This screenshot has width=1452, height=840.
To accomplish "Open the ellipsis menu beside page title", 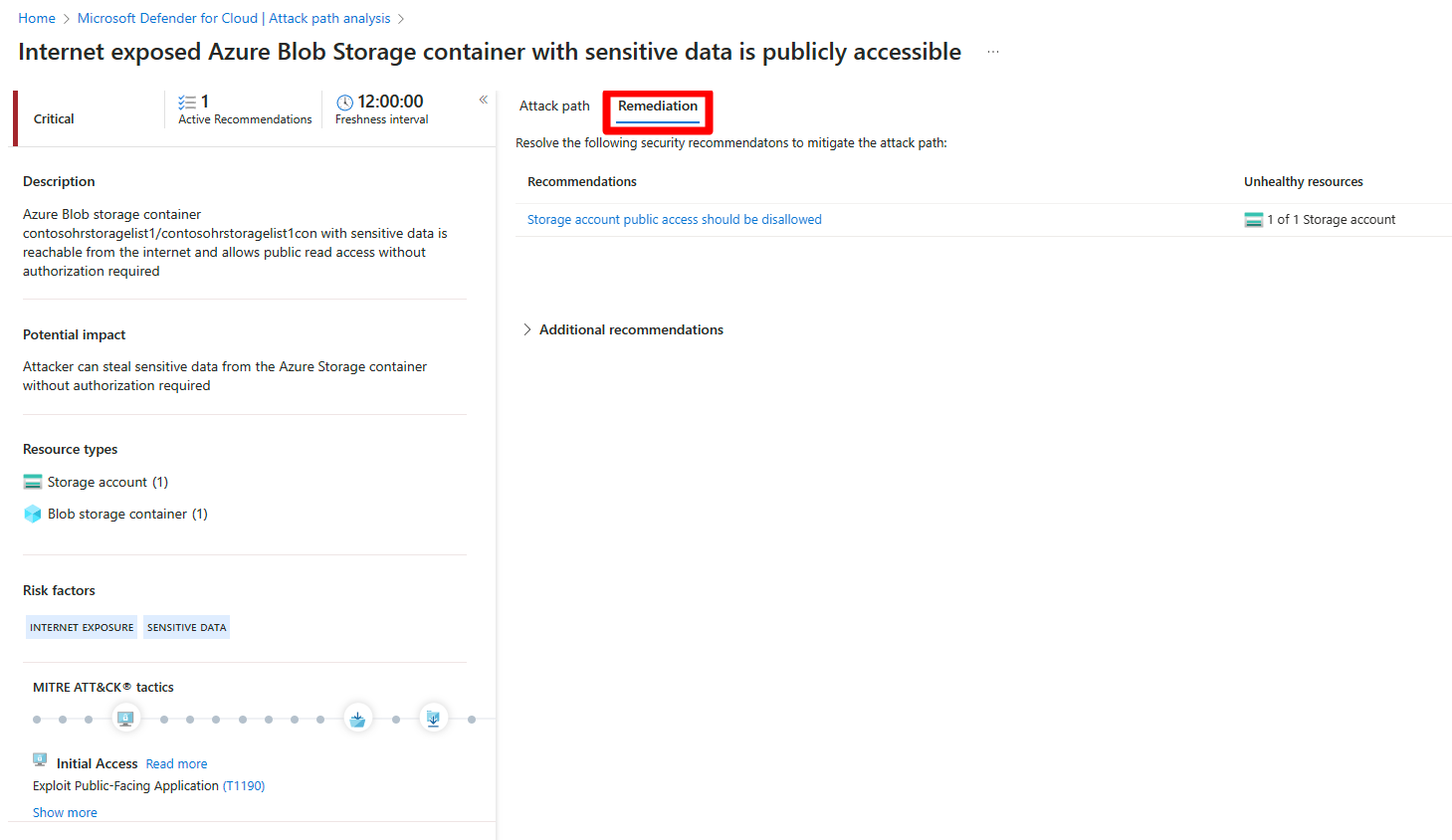I will pyautogui.click(x=993, y=52).
